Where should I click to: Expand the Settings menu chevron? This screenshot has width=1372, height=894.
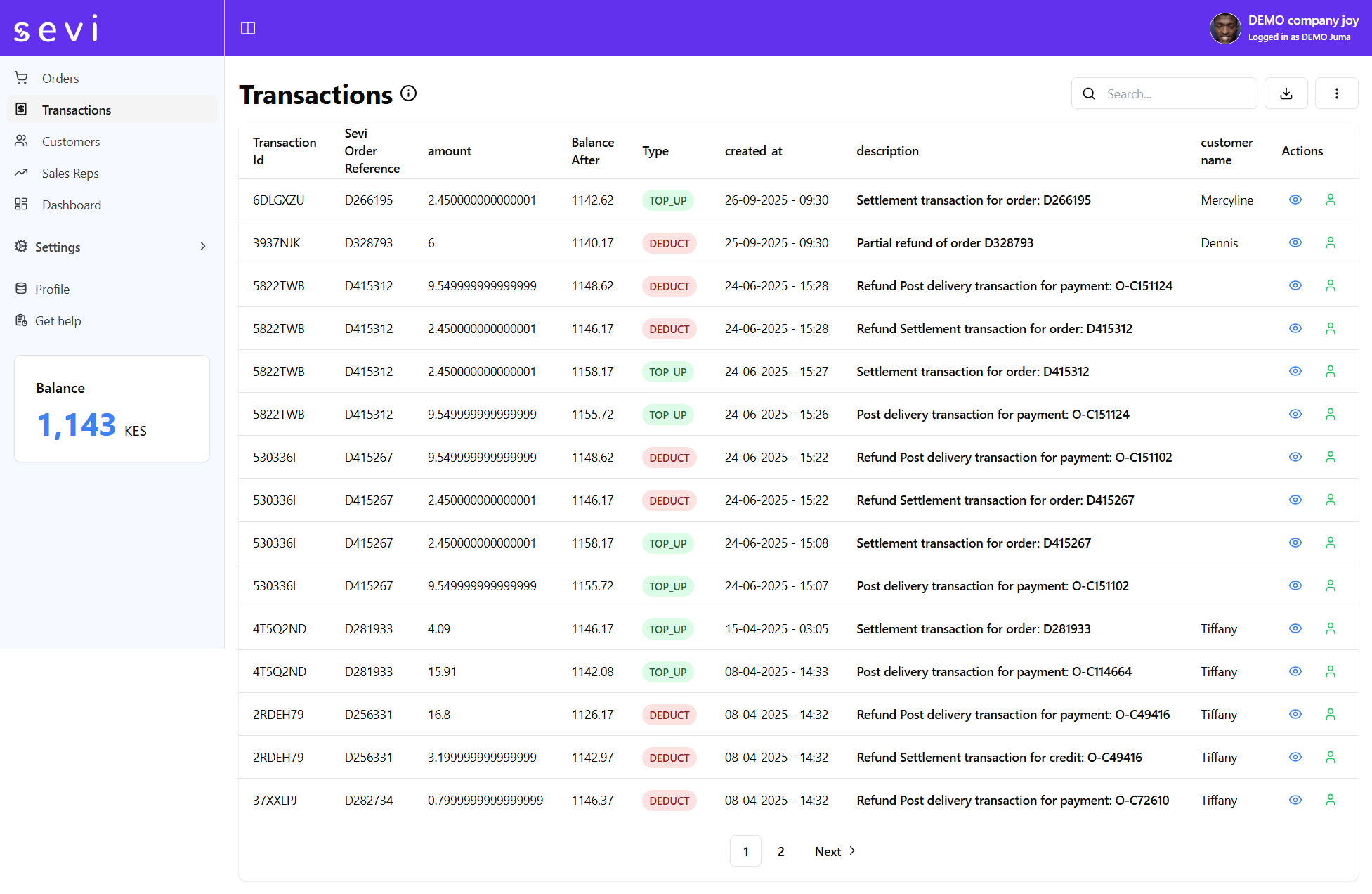(203, 247)
